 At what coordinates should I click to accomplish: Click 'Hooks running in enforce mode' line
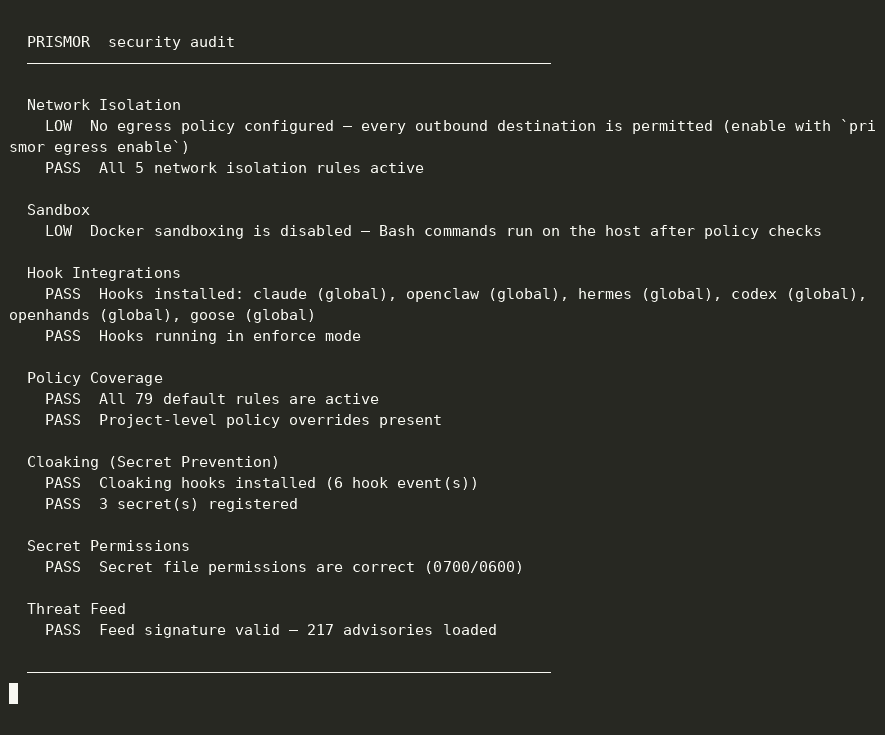(203, 336)
